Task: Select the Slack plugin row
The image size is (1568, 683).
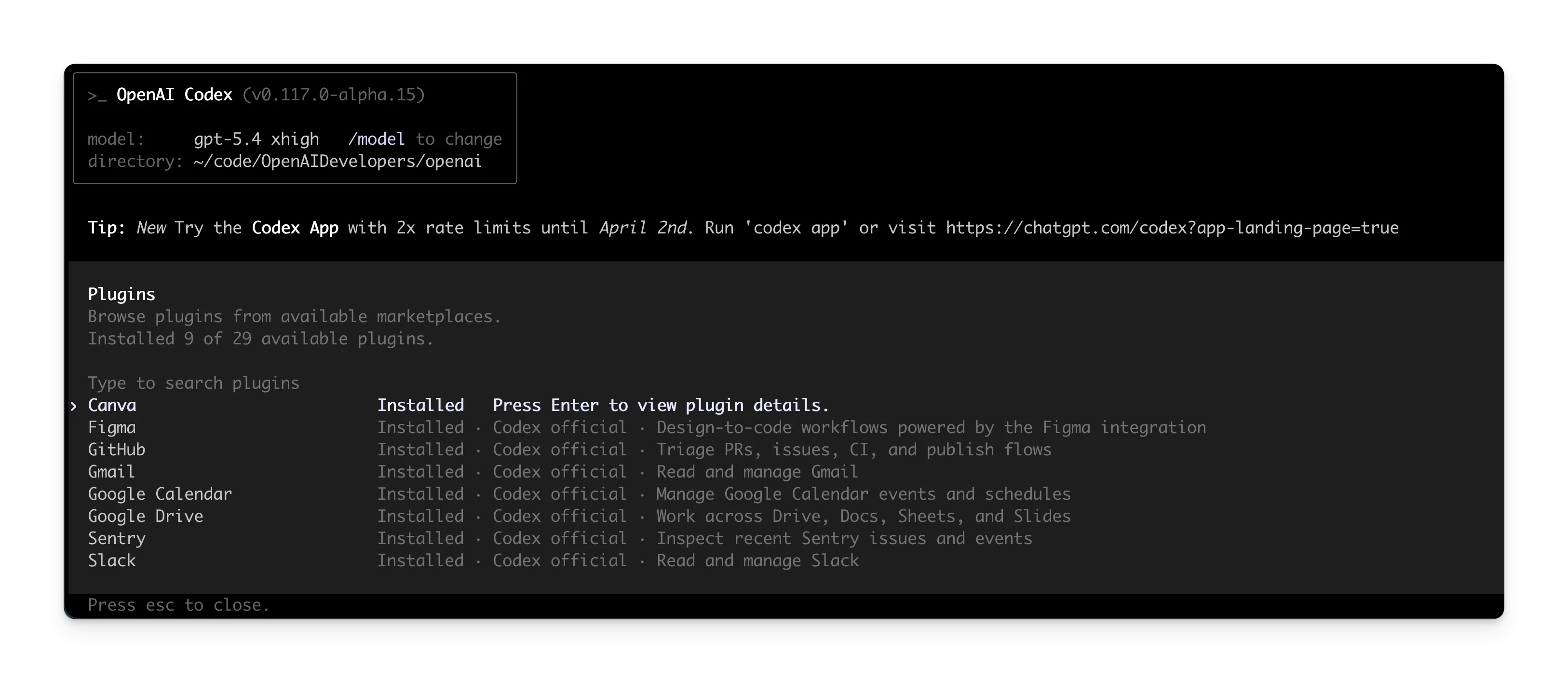Action: pos(785,560)
